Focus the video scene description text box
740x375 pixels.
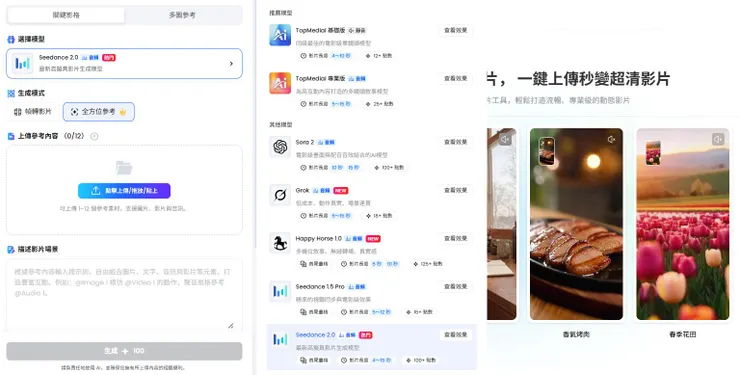click(x=124, y=295)
